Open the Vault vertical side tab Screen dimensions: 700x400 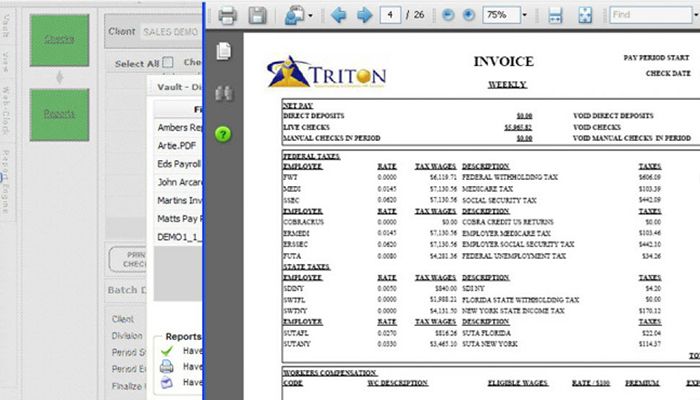[x=7, y=25]
